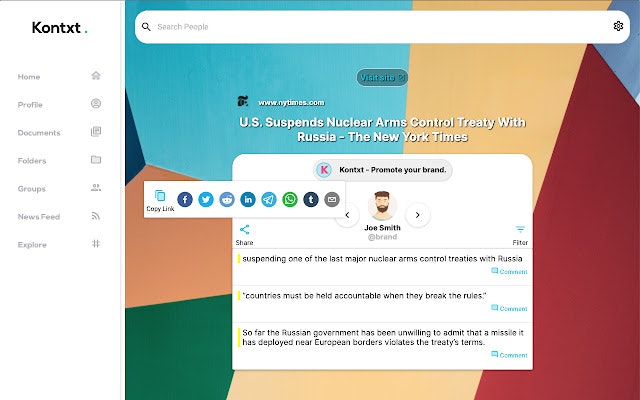Select the highlight about the Russian government missile
The width and height of the screenshot is (640, 400).
(383, 338)
